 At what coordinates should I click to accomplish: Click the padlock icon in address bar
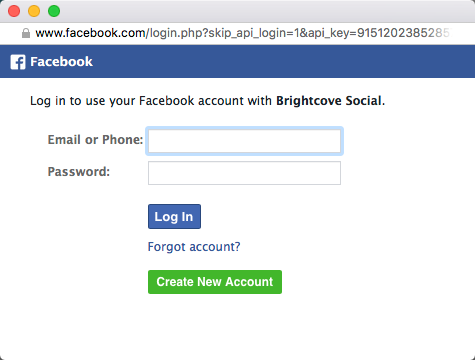pos(26,33)
